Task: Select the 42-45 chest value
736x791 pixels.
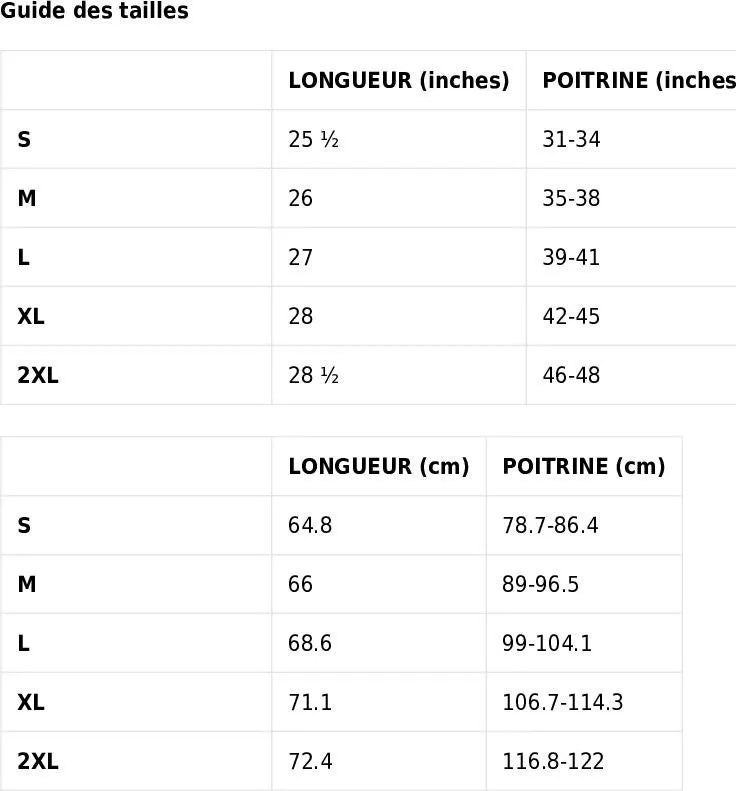Action: pyautogui.click(x=571, y=316)
